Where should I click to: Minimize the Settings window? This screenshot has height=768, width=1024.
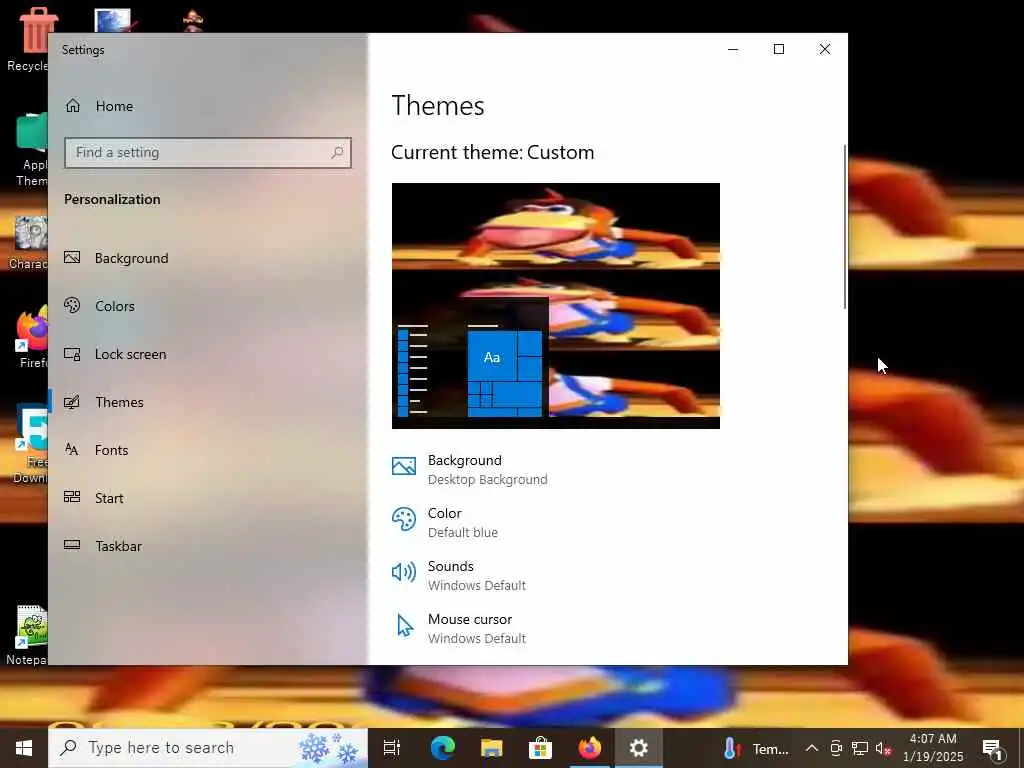click(733, 49)
